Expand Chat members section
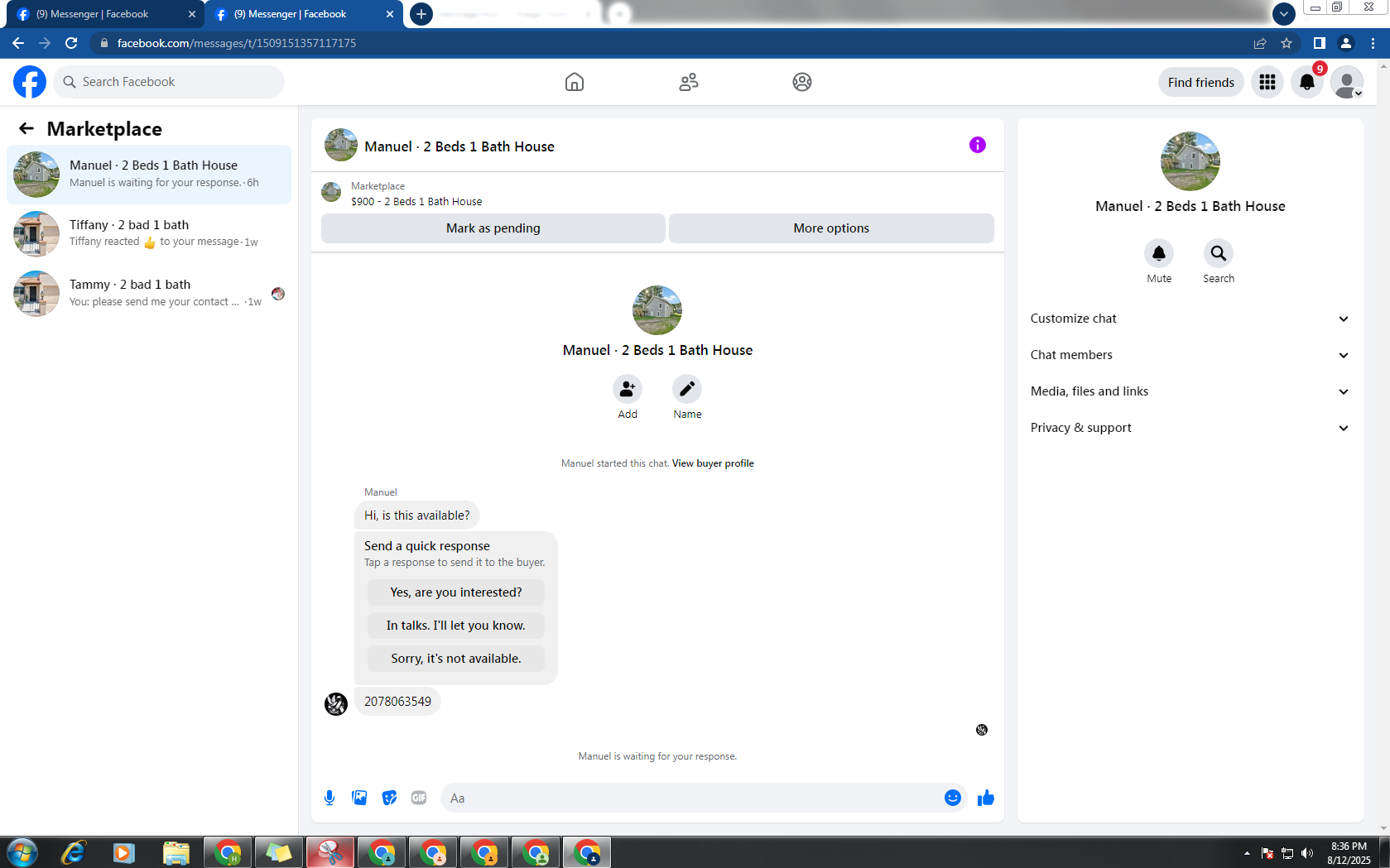 [1190, 355]
